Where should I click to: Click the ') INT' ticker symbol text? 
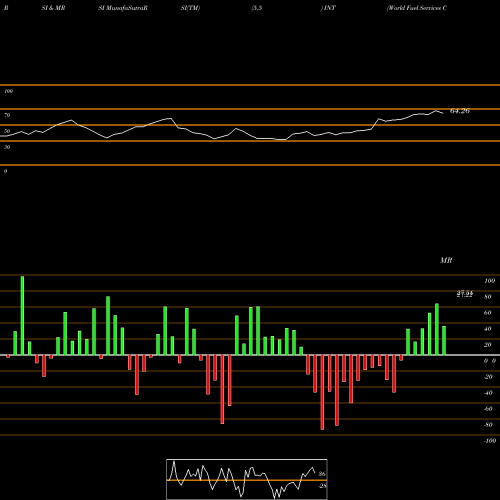[328, 8]
